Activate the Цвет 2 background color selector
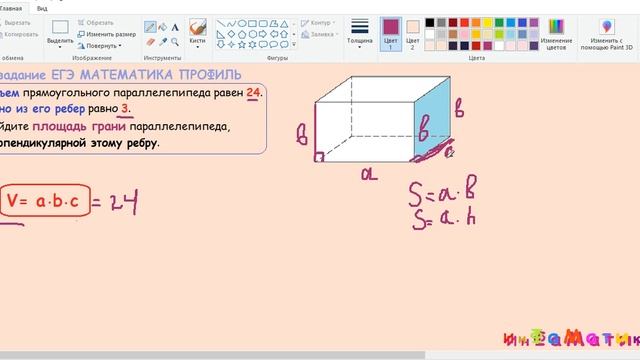Screen dimensions: 640x360 point(413,35)
